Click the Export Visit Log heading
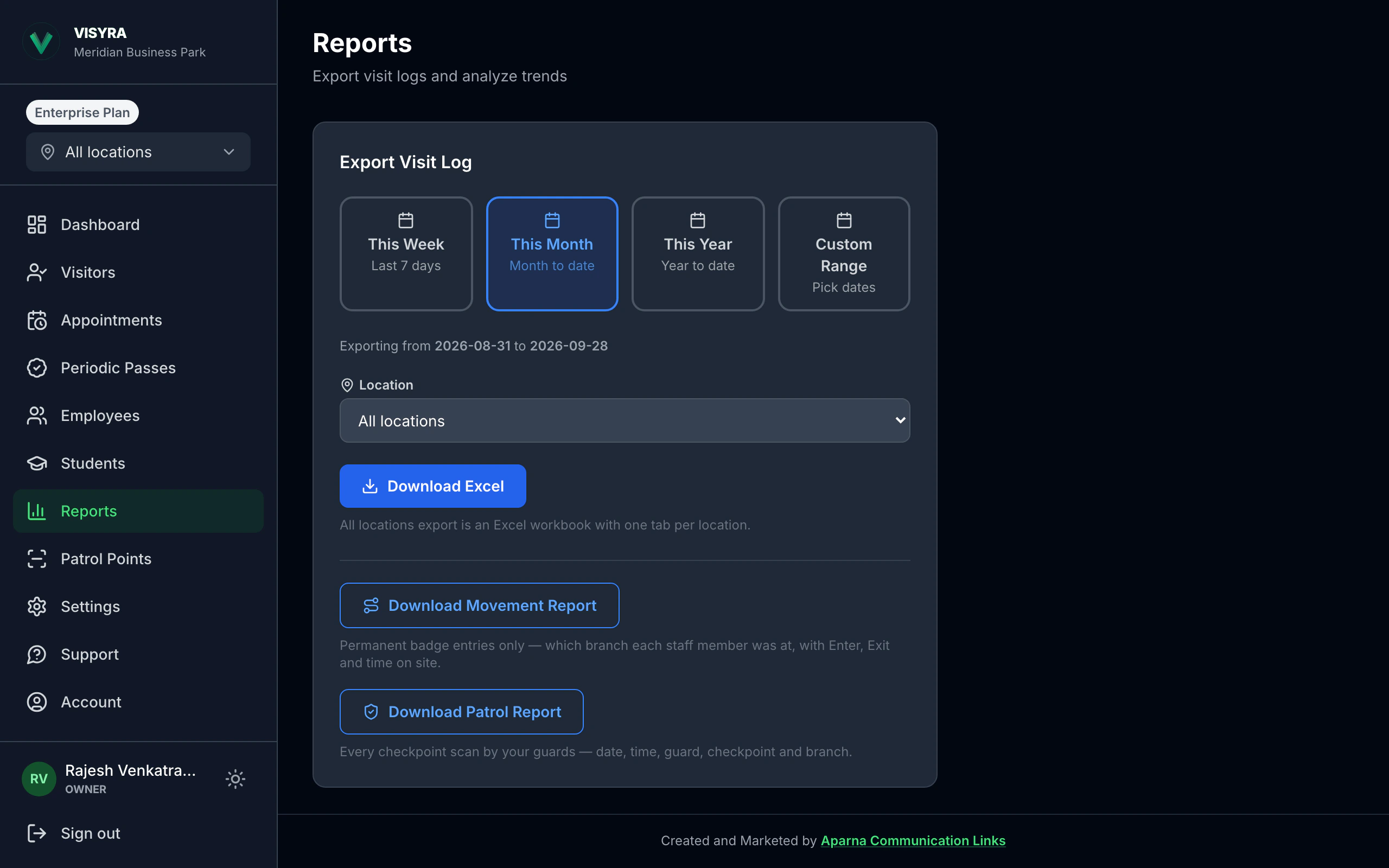1389x868 pixels. pyautogui.click(x=406, y=162)
